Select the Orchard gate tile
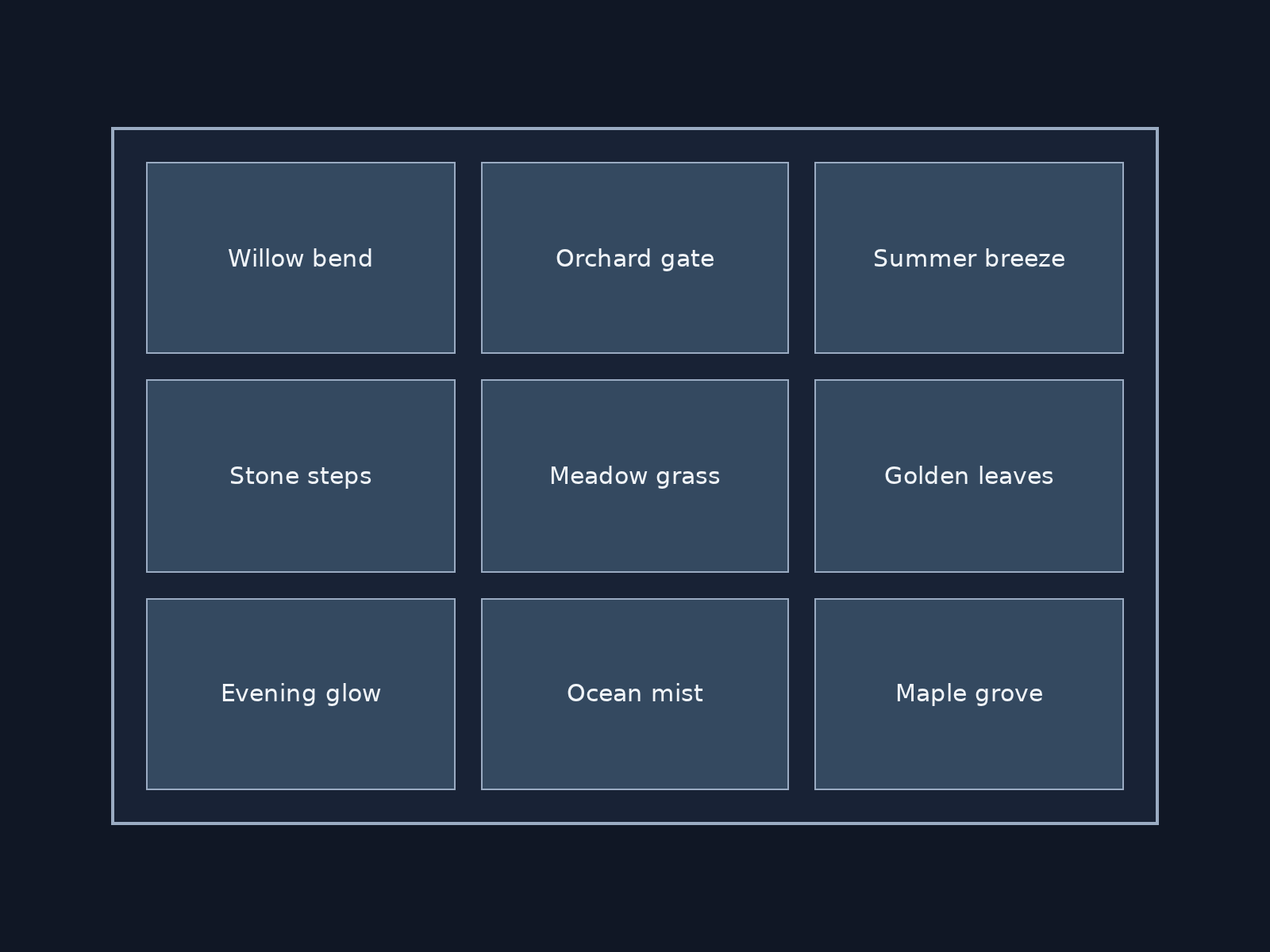This screenshot has width=1270, height=952. click(x=635, y=258)
